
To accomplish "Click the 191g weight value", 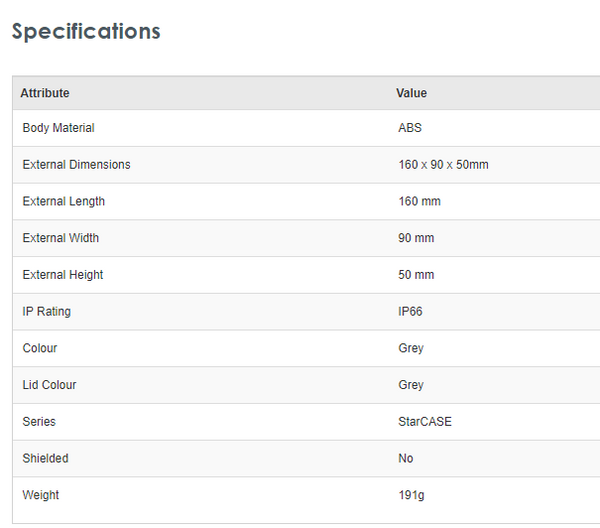I will (x=411, y=495).
